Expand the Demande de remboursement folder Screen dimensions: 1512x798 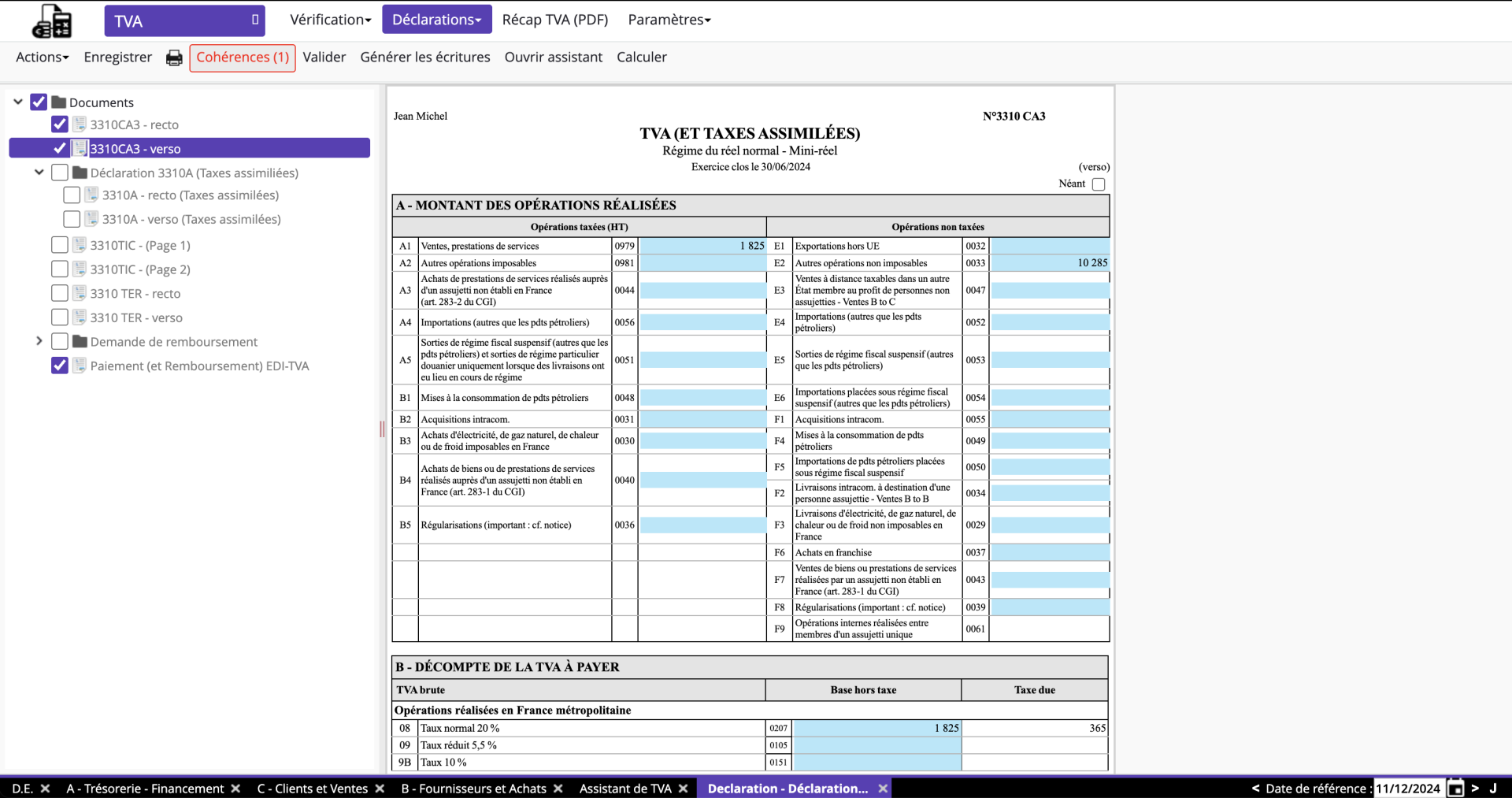click(x=39, y=341)
